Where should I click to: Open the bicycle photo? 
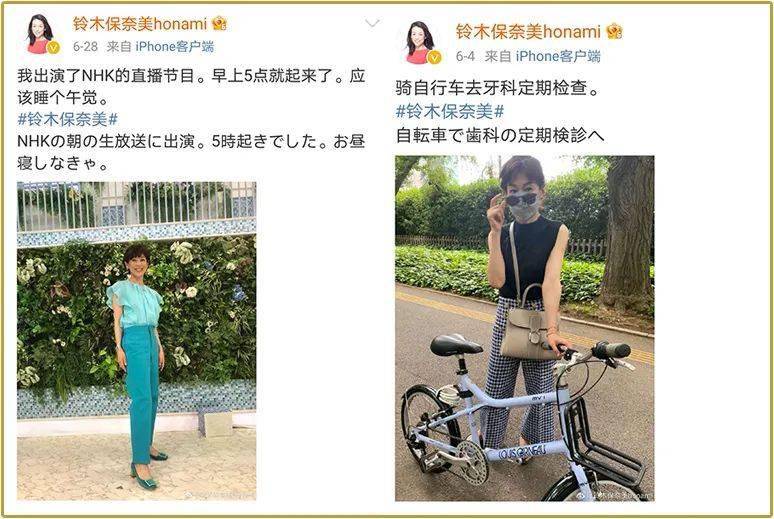525,328
